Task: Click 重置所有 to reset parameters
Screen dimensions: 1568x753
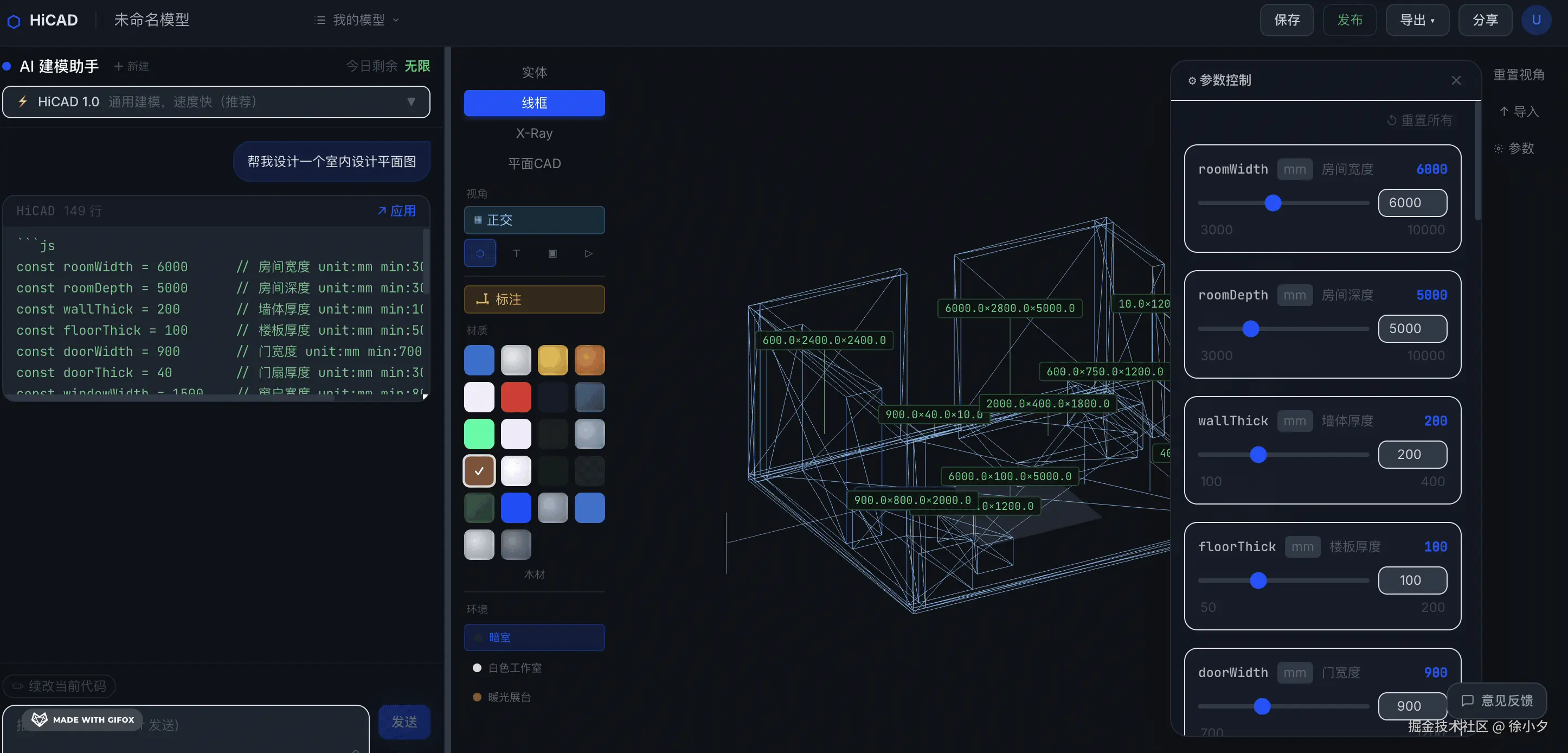Action: pyautogui.click(x=1419, y=120)
